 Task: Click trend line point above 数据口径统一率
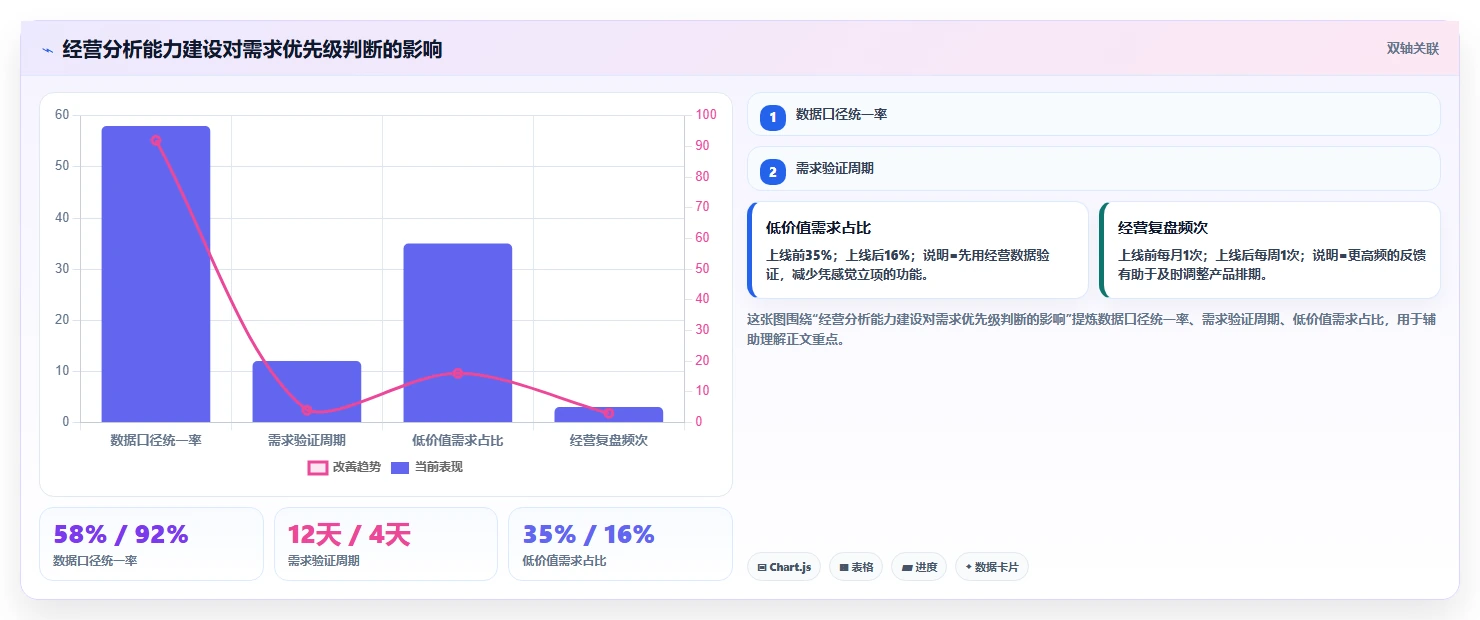click(x=156, y=140)
